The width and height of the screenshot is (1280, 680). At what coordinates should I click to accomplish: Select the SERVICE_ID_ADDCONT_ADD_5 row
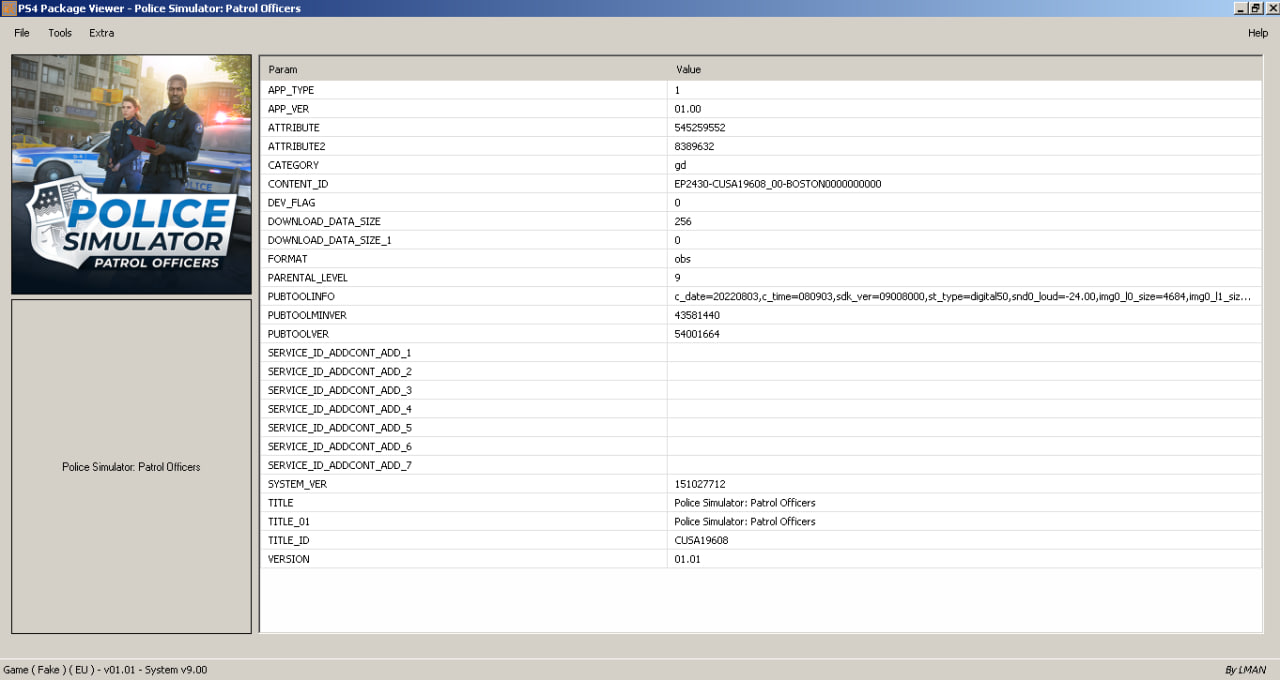coord(761,428)
